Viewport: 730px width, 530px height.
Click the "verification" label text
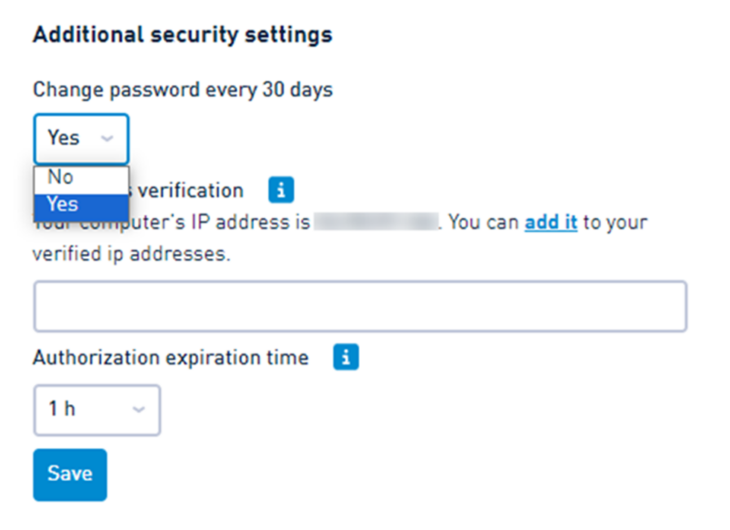190,190
